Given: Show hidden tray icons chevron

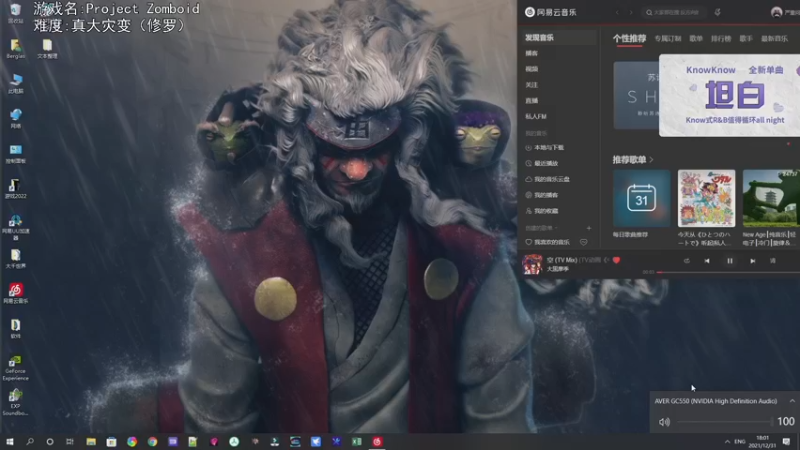Looking at the screenshot, I should 727,442.
